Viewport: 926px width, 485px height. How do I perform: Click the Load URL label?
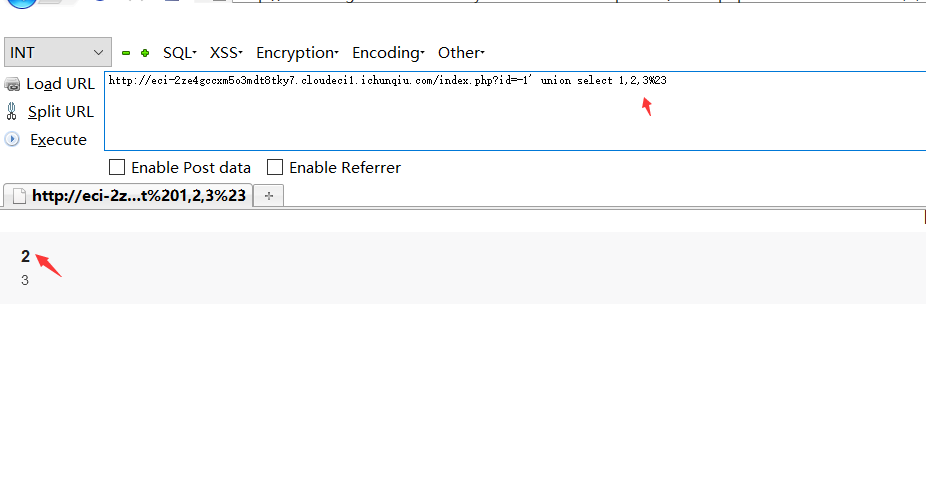click(60, 84)
